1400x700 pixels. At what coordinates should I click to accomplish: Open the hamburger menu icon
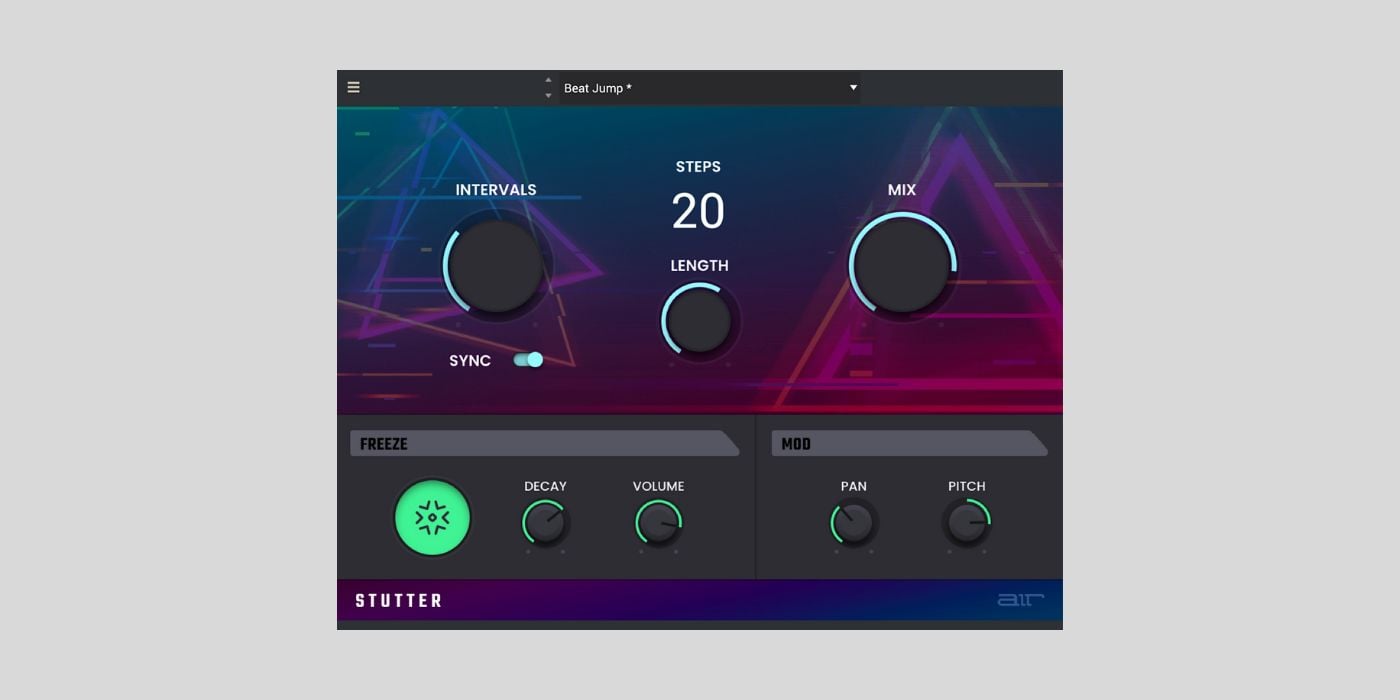(353, 87)
